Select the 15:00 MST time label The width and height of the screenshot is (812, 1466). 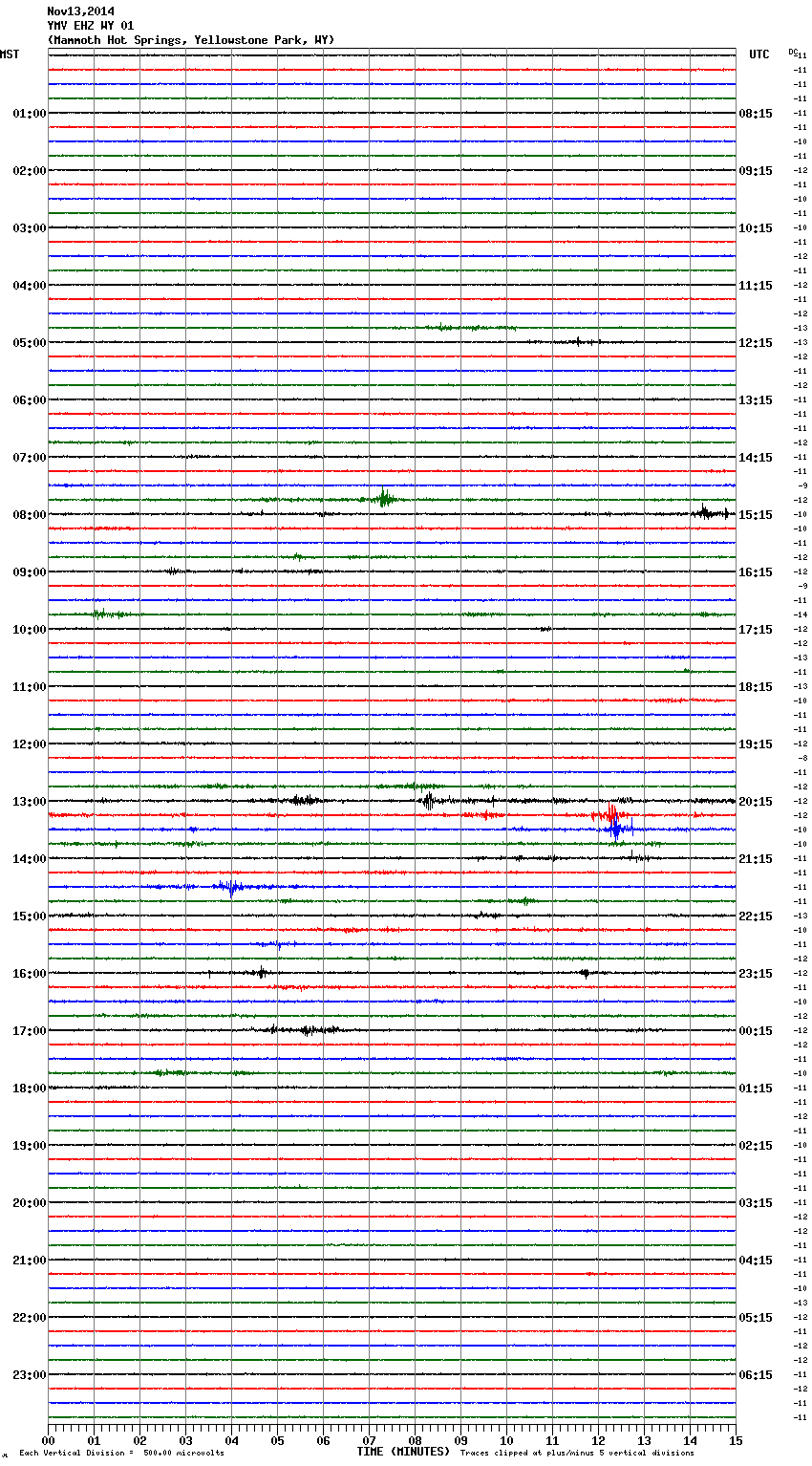[30, 916]
